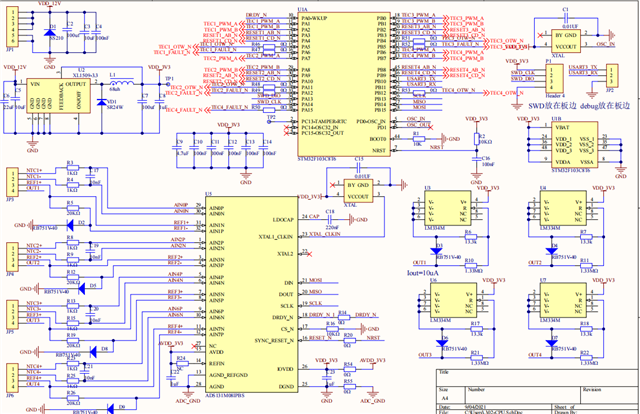The height and width of the screenshot is (414, 640).
Task: Select the TP2 test point
Action: click(269, 121)
